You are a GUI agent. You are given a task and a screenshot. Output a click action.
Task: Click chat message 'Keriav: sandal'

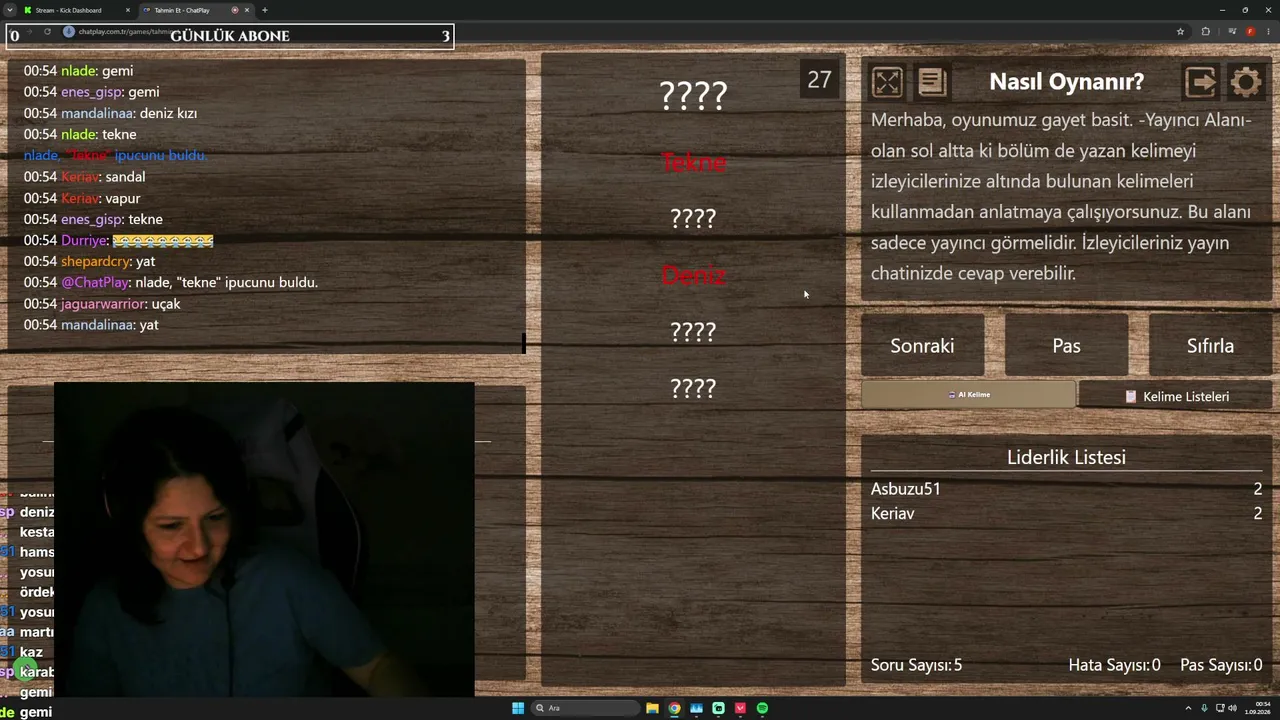(85, 177)
